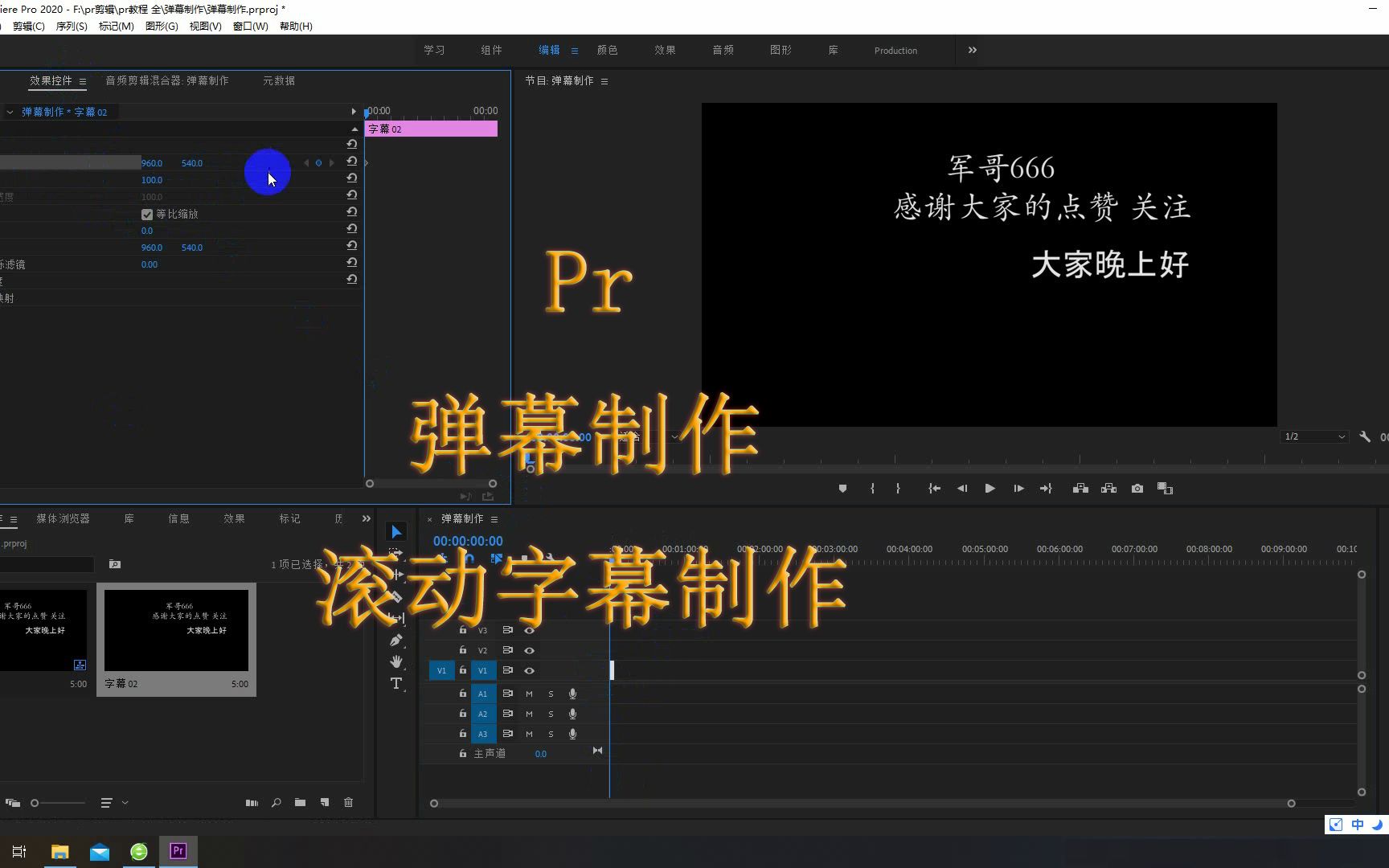
Task: Reset the Anchor Point 960.0 540.0 row
Action: tap(351, 246)
